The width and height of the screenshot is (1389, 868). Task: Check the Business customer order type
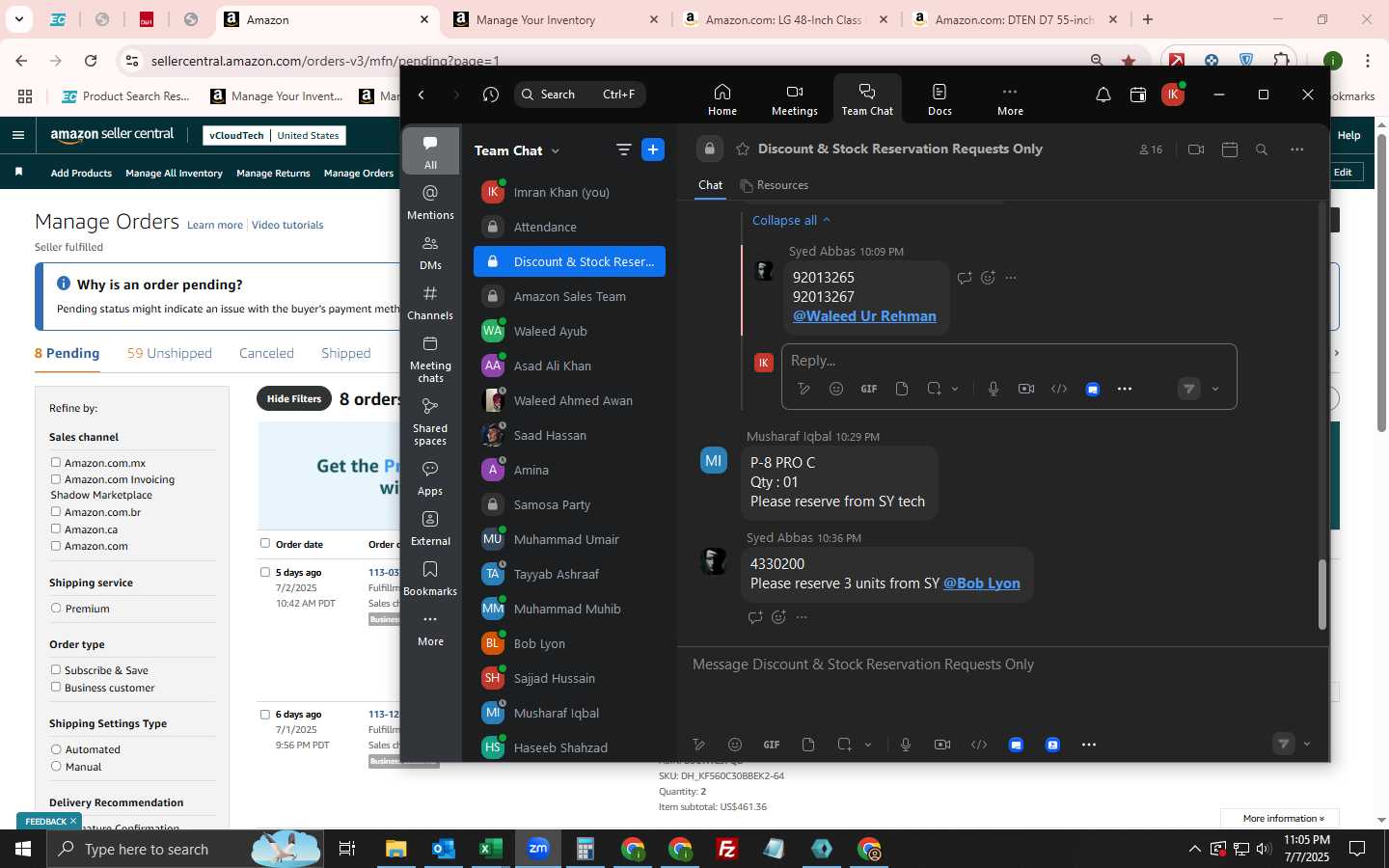tap(56, 688)
